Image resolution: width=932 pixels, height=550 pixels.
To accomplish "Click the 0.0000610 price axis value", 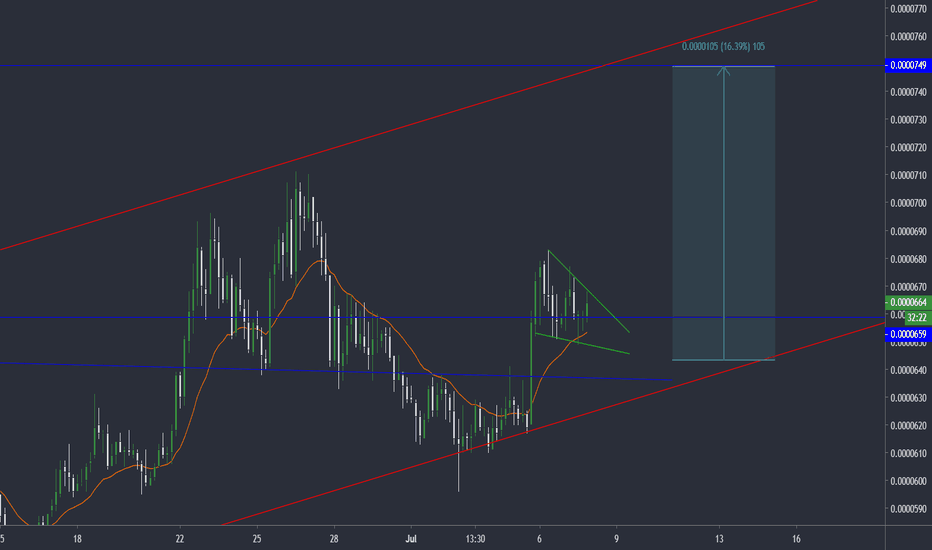I will (908, 454).
